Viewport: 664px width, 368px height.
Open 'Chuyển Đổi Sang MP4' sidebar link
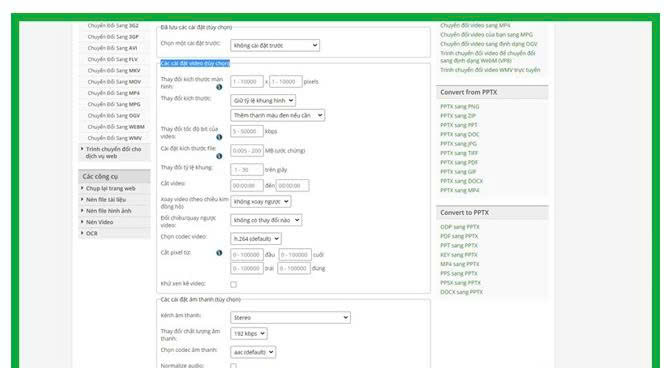pyautogui.click(x=113, y=93)
